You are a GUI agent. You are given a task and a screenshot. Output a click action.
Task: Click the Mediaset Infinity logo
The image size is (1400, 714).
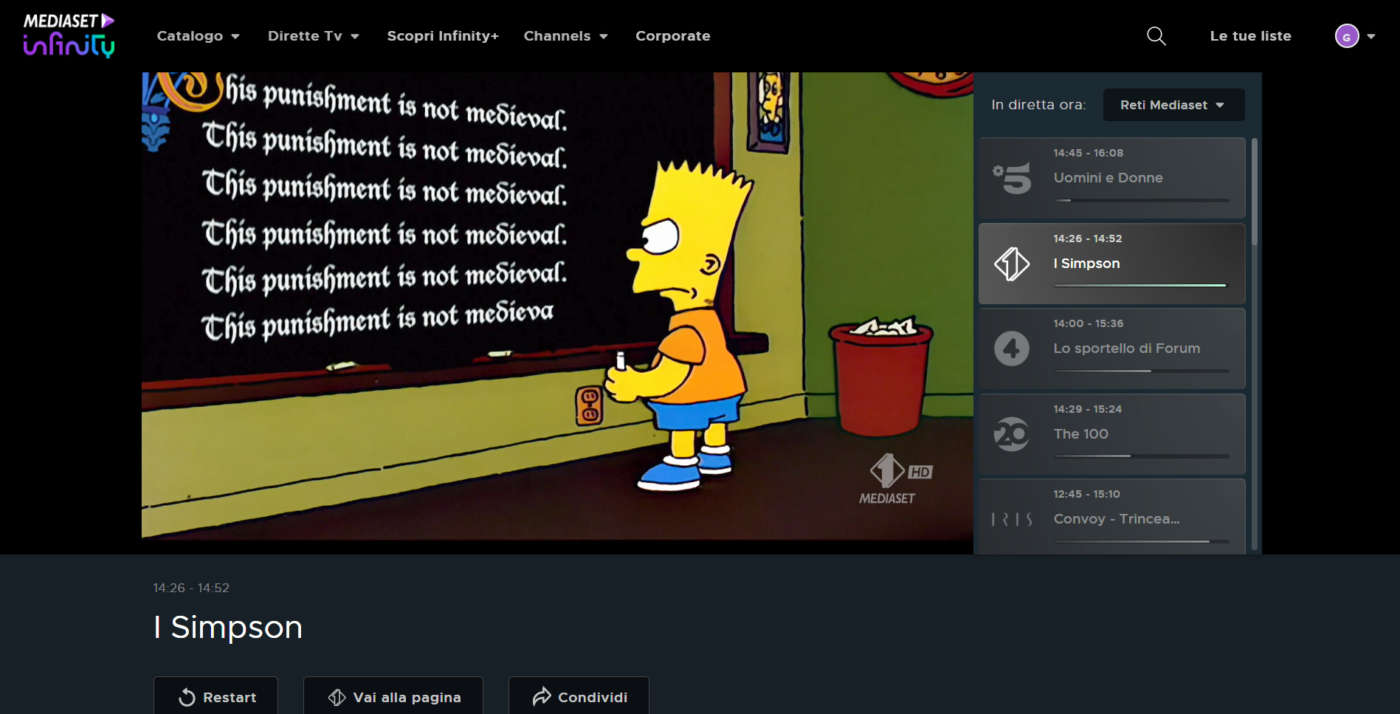coord(66,34)
